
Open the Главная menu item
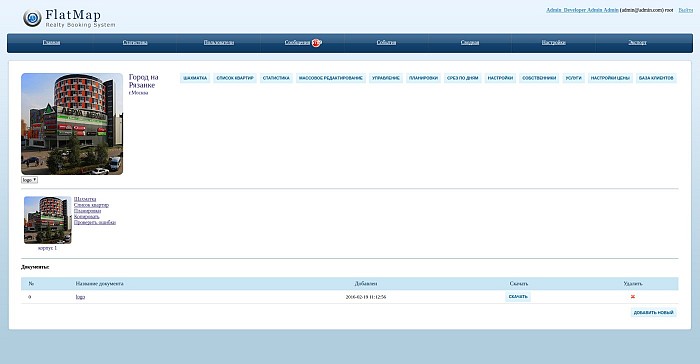pyautogui.click(x=51, y=42)
